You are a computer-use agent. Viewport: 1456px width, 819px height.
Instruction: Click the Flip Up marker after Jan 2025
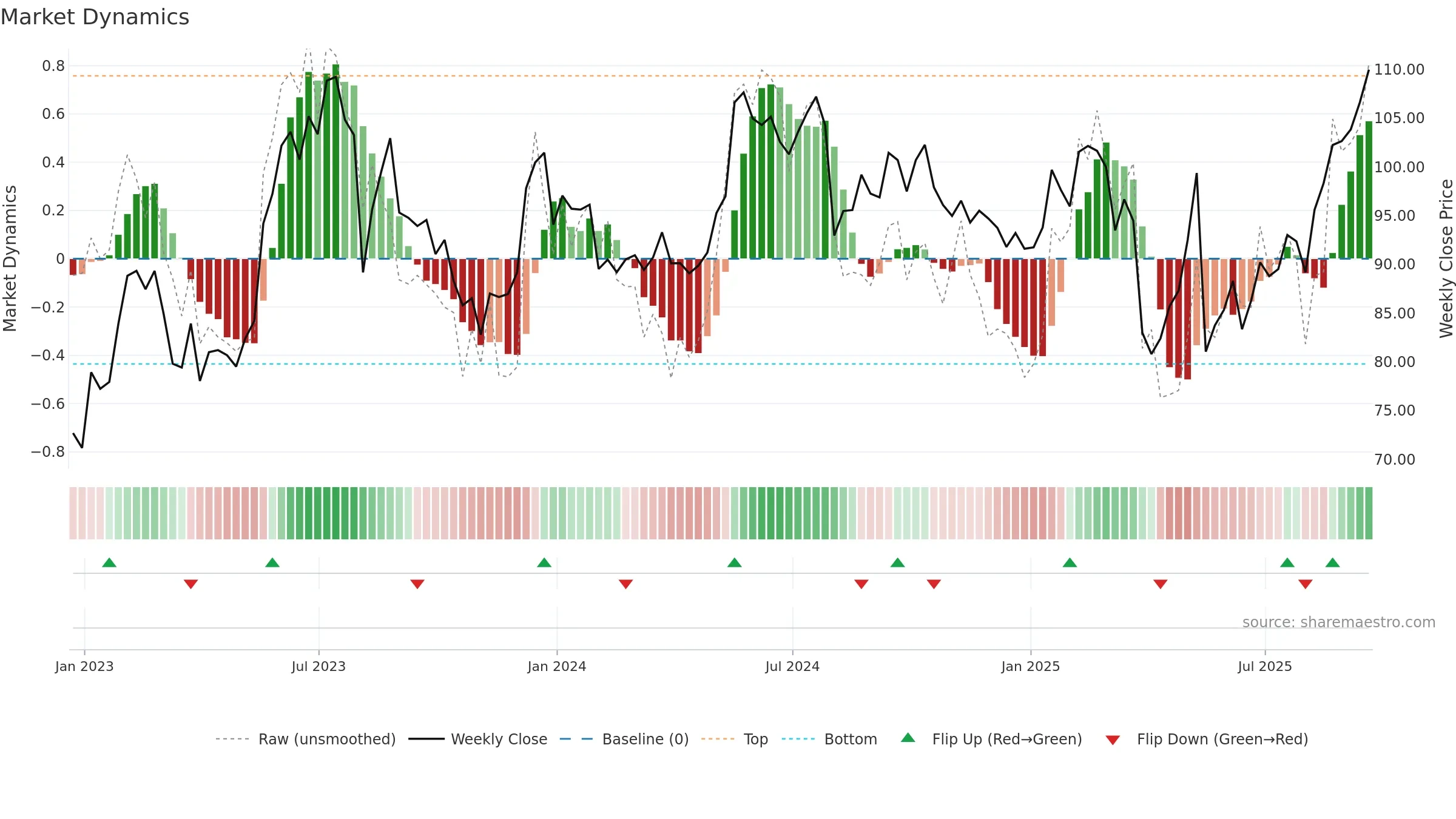coord(1070,563)
